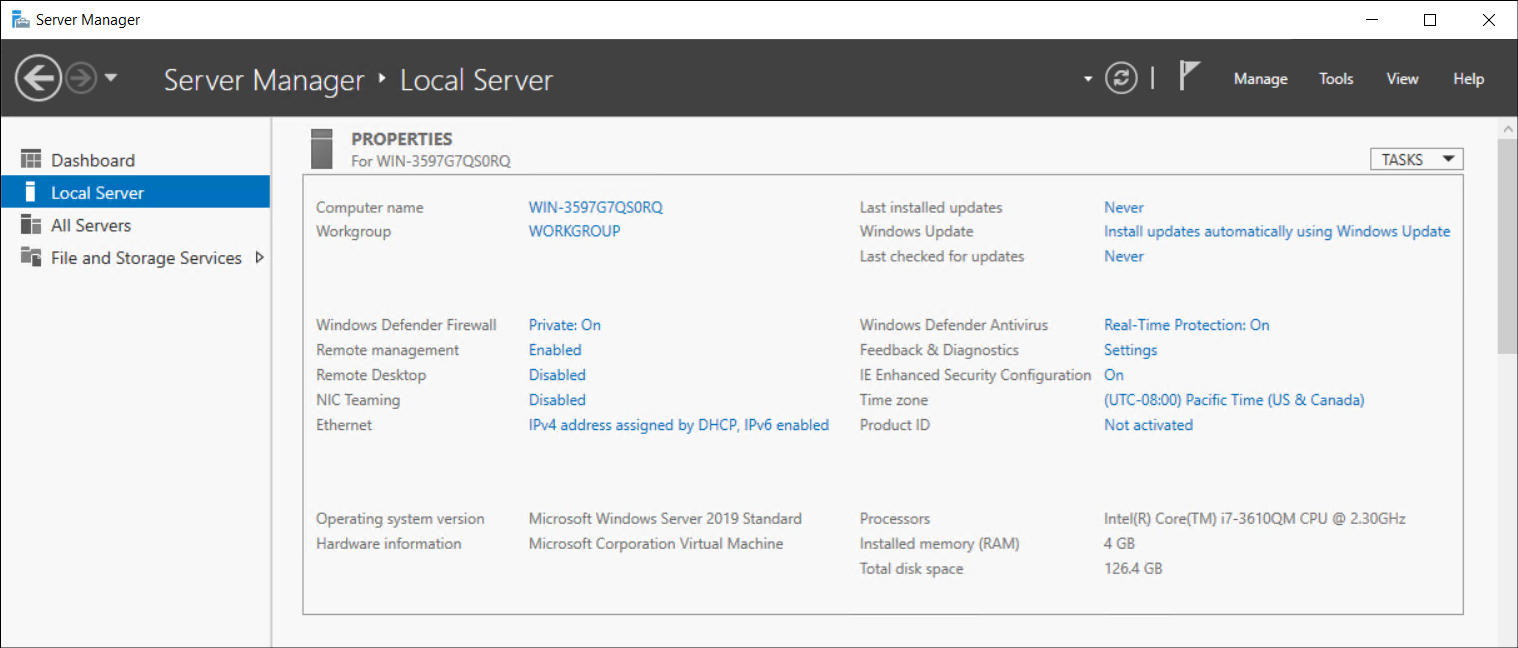Minimize the Server Manager window
The width and height of the screenshot is (1518, 648).
click(x=1373, y=20)
